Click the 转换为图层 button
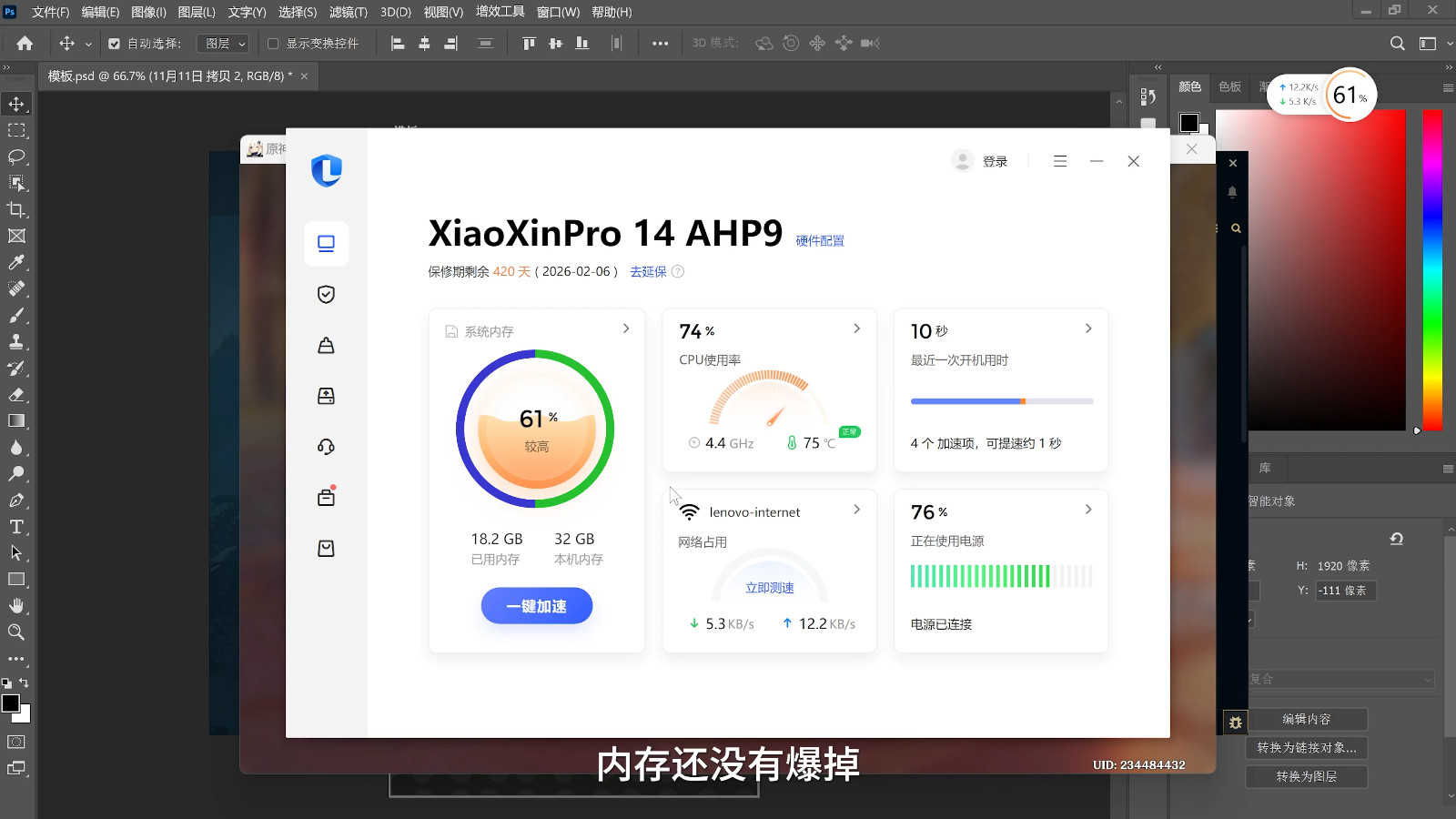The image size is (1456, 819). pos(1306,776)
